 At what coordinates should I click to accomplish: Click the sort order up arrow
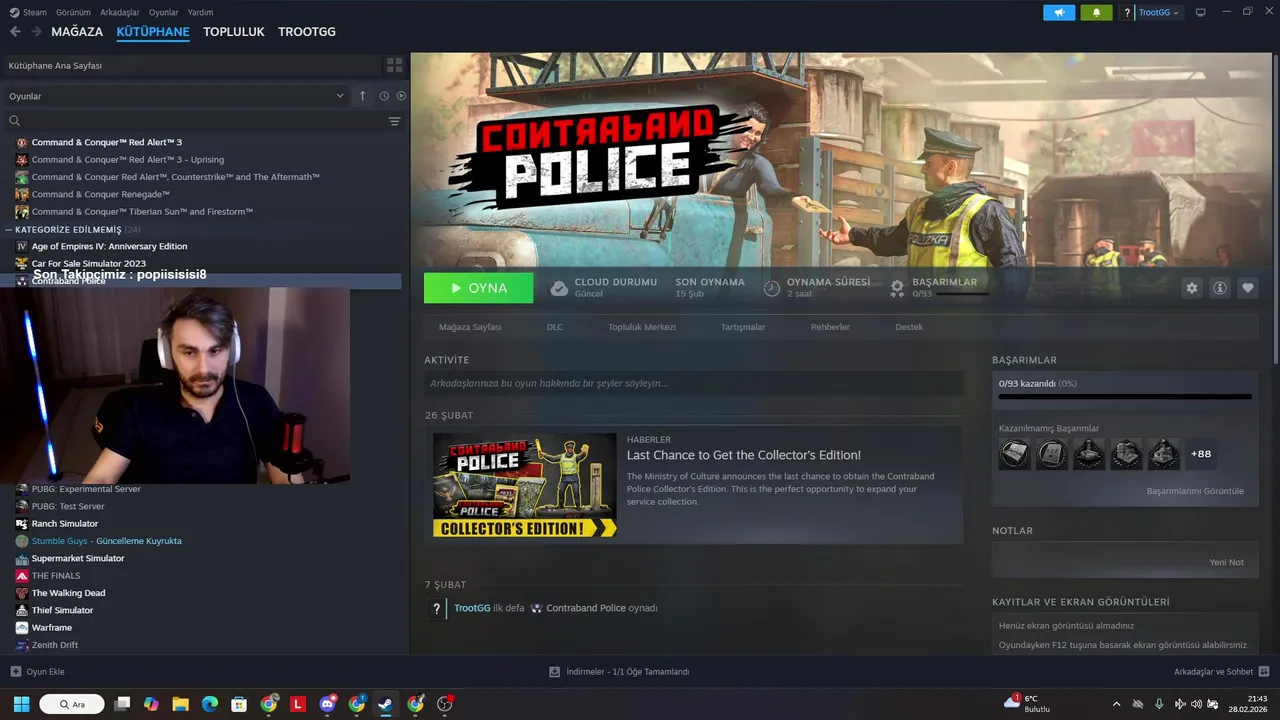362,96
